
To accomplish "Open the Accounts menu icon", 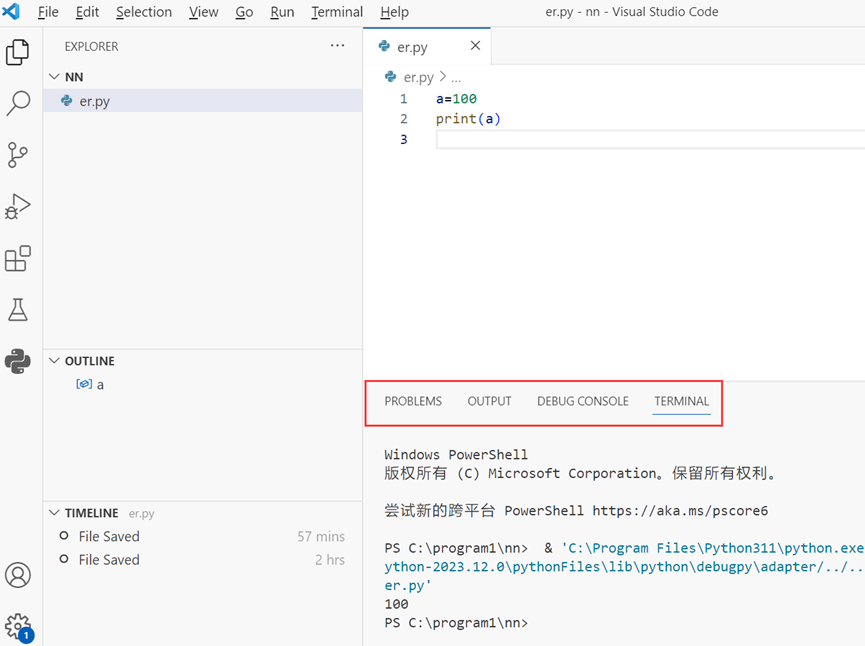I will pos(18,575).
